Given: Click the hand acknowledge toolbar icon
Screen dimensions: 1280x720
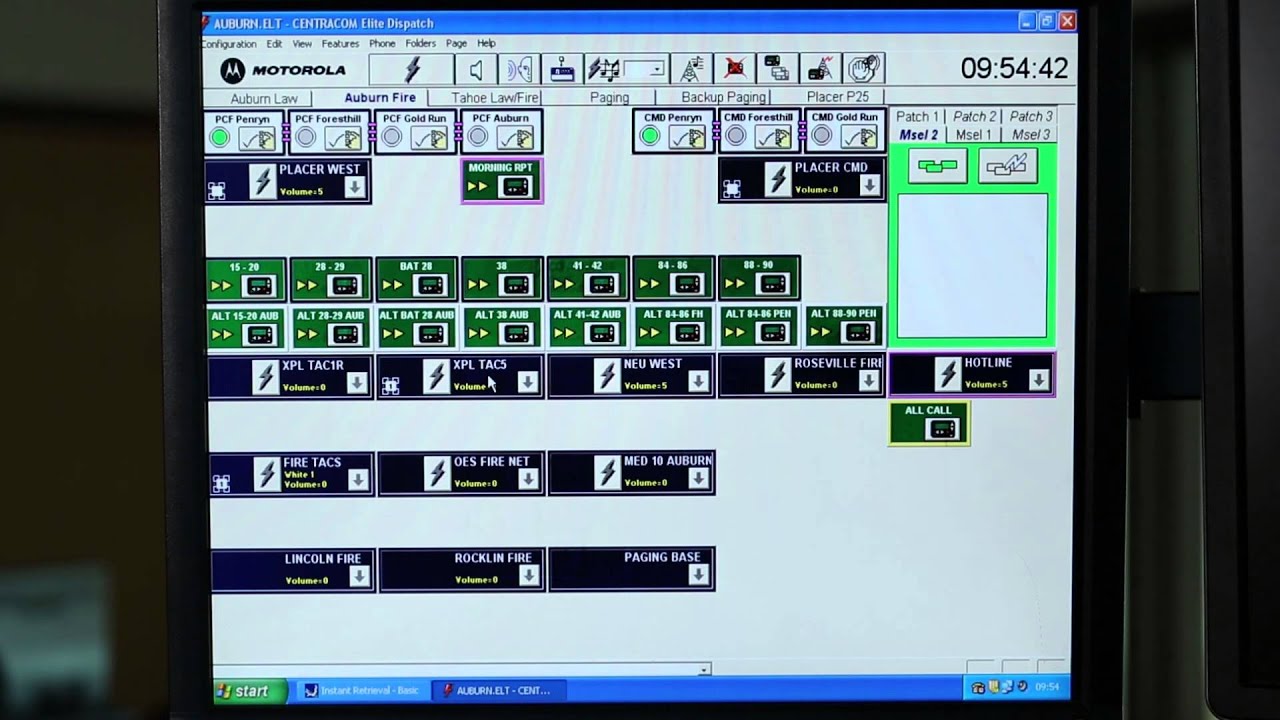Looking at the screenshot, I should 863,69.
